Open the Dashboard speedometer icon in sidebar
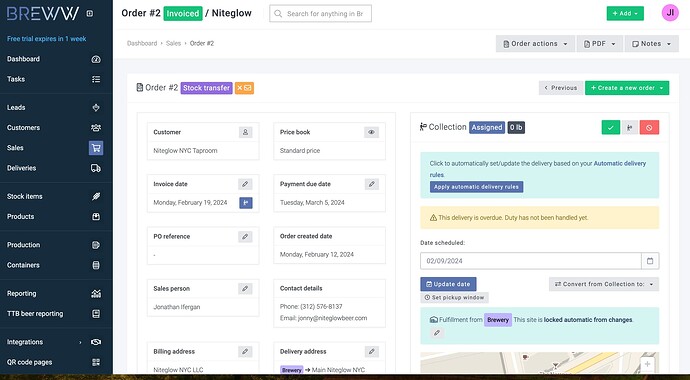The image size is (690, 380). (96, 59)
